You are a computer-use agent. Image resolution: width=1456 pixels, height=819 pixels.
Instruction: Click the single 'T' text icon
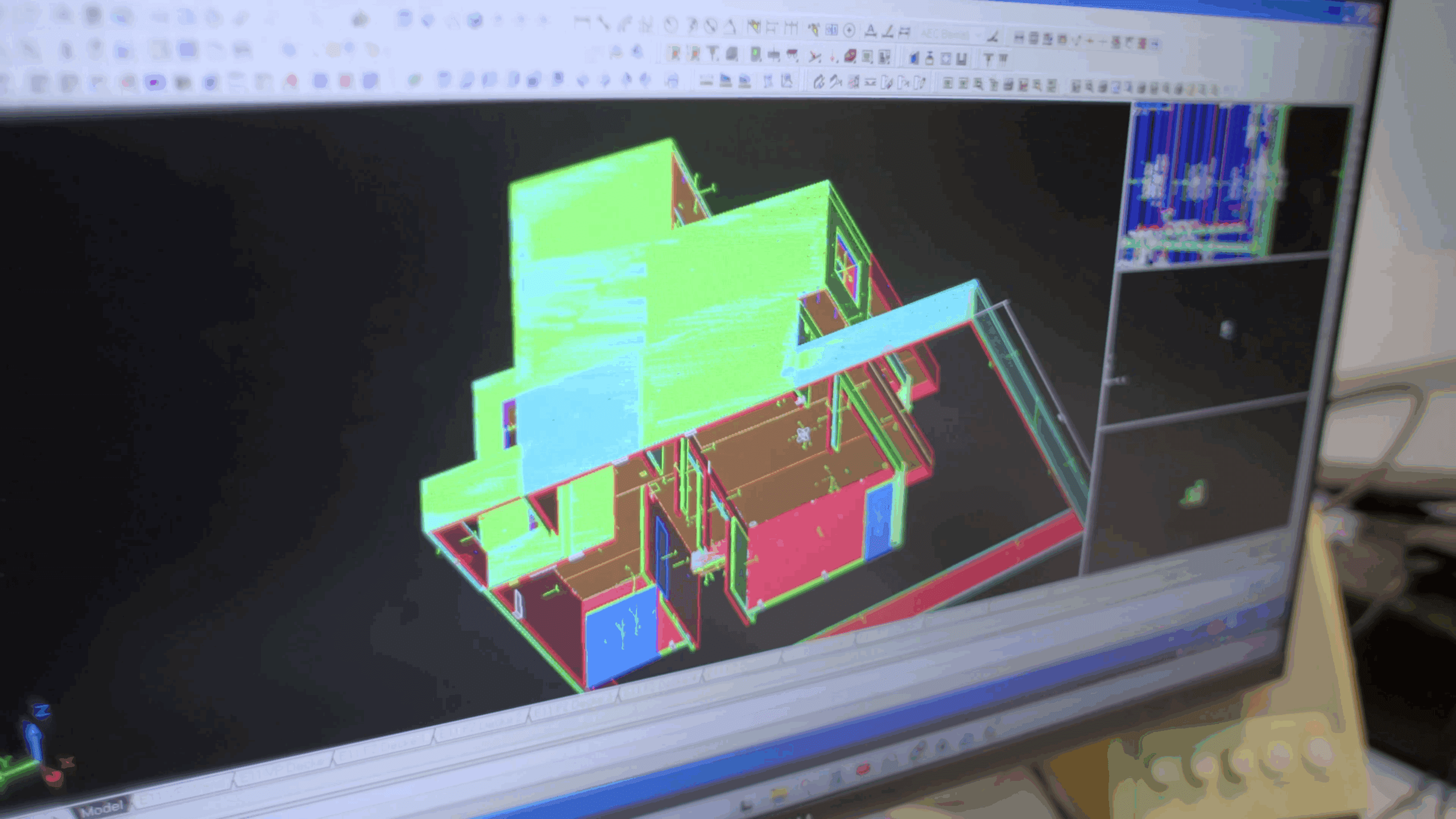click(988, 59)
